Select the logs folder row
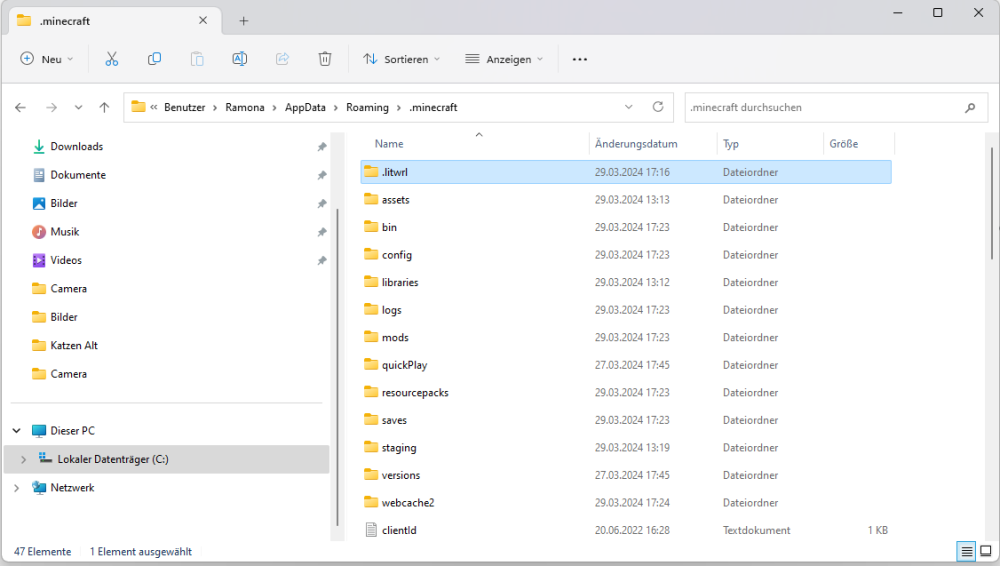Viewport: 1000px width, 566px height. 626,309
